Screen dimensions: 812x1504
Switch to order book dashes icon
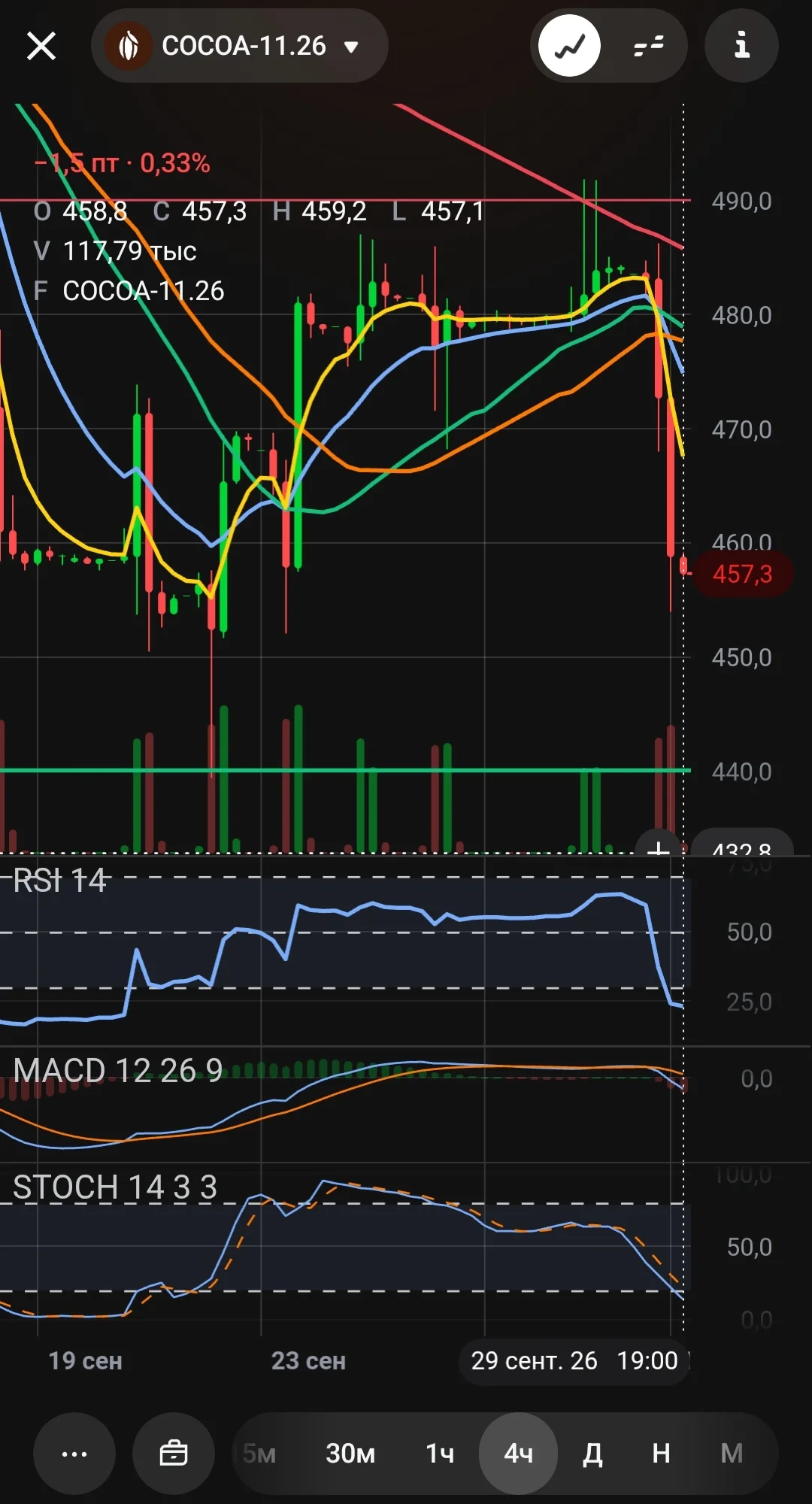pyautogui.click(x=648, y=46)
